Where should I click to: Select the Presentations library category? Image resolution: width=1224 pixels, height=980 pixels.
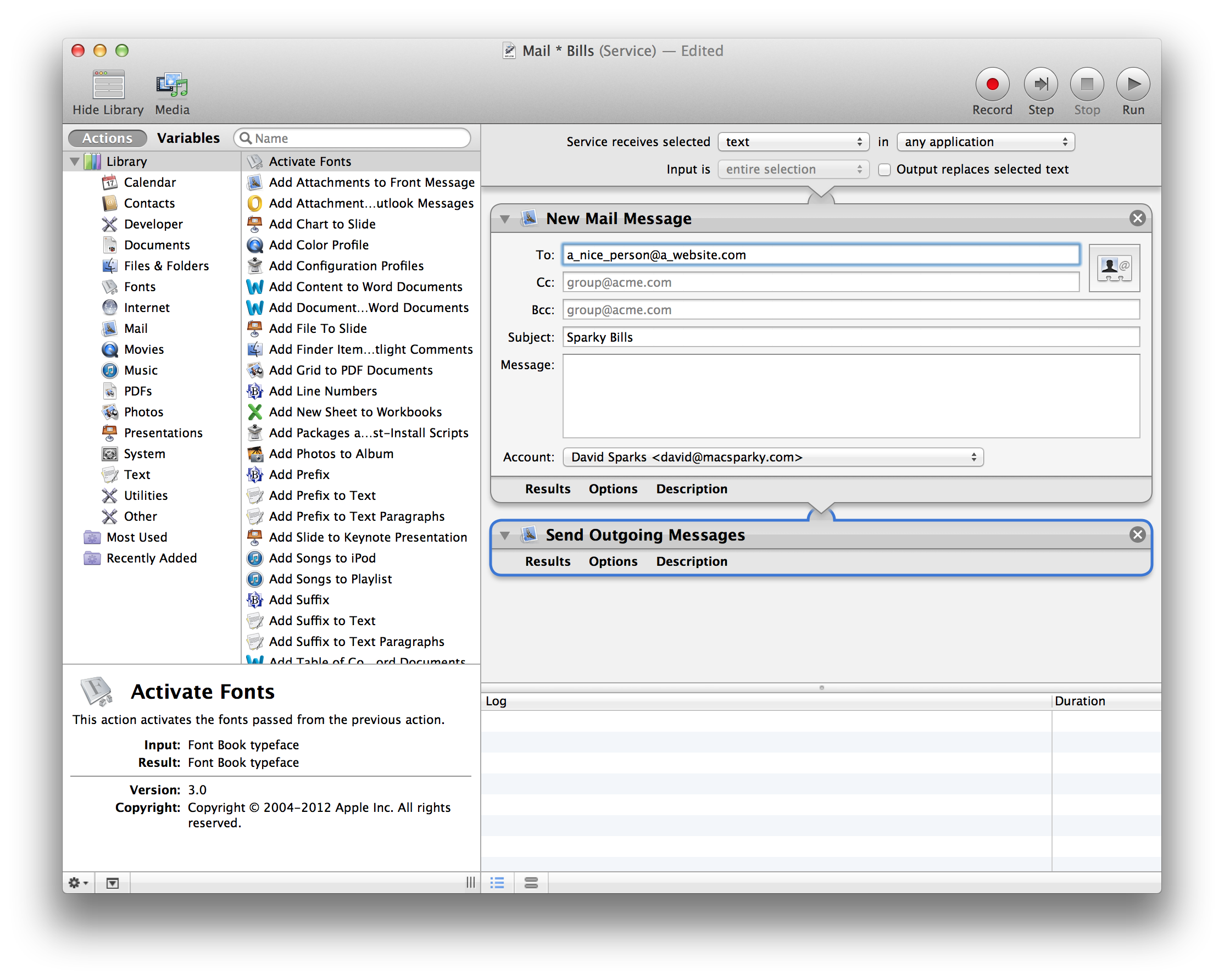[163, 433]
